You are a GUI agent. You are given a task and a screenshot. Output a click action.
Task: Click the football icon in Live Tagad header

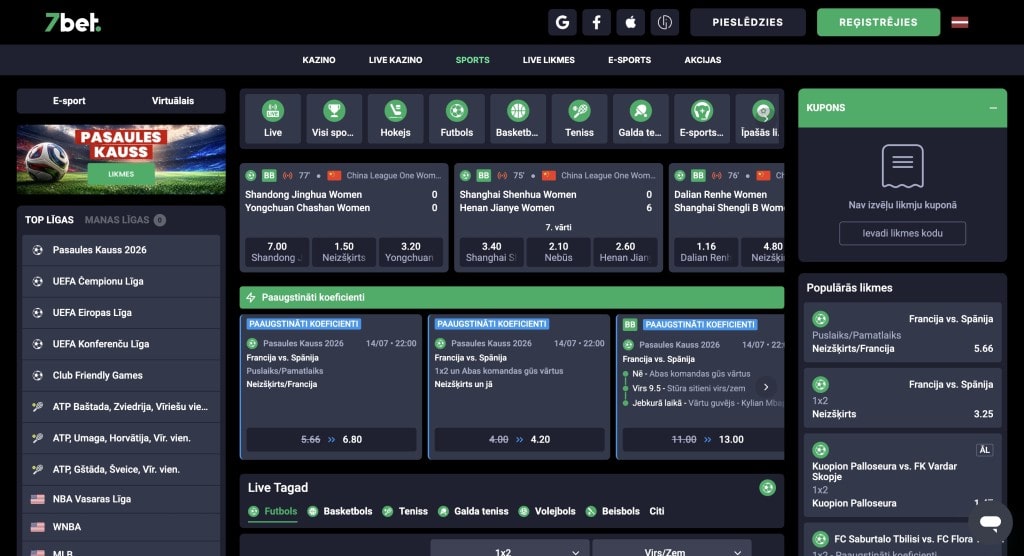767,487
